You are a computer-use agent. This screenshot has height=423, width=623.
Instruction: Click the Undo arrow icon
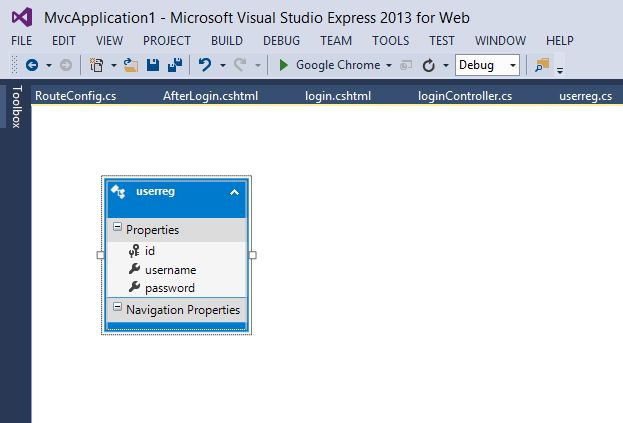coord(205,65)
